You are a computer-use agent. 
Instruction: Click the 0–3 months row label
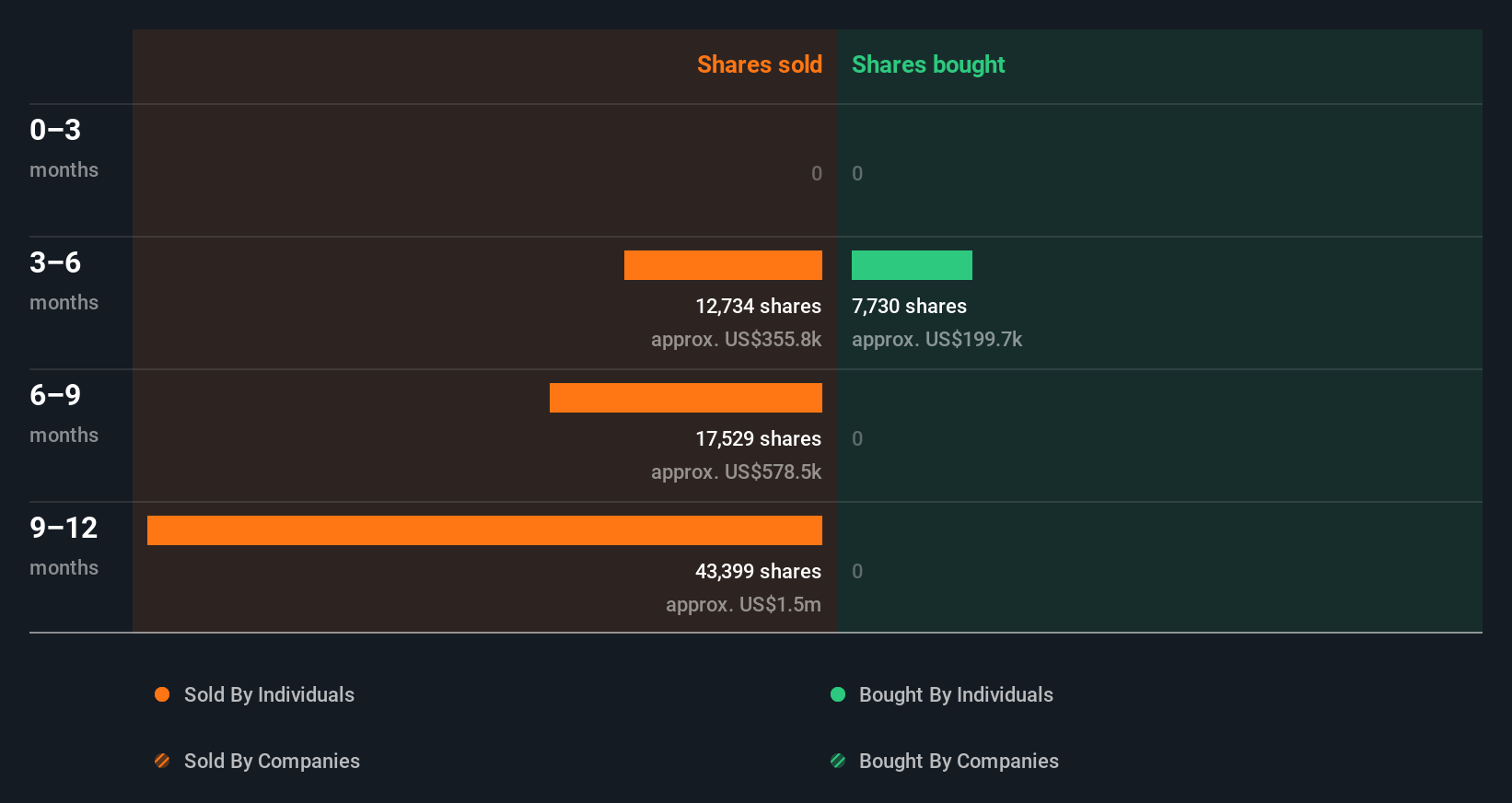64,148
